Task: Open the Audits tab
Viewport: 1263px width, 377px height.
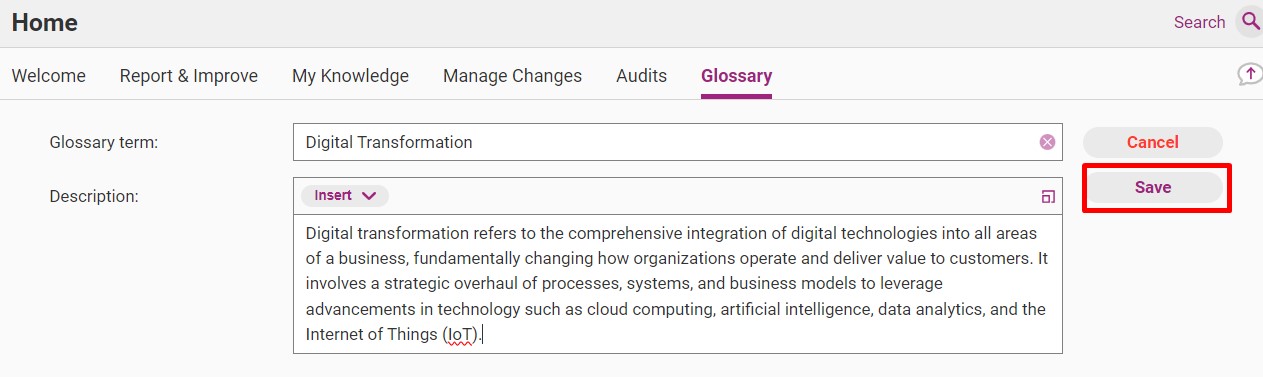Action: [641, 76]
